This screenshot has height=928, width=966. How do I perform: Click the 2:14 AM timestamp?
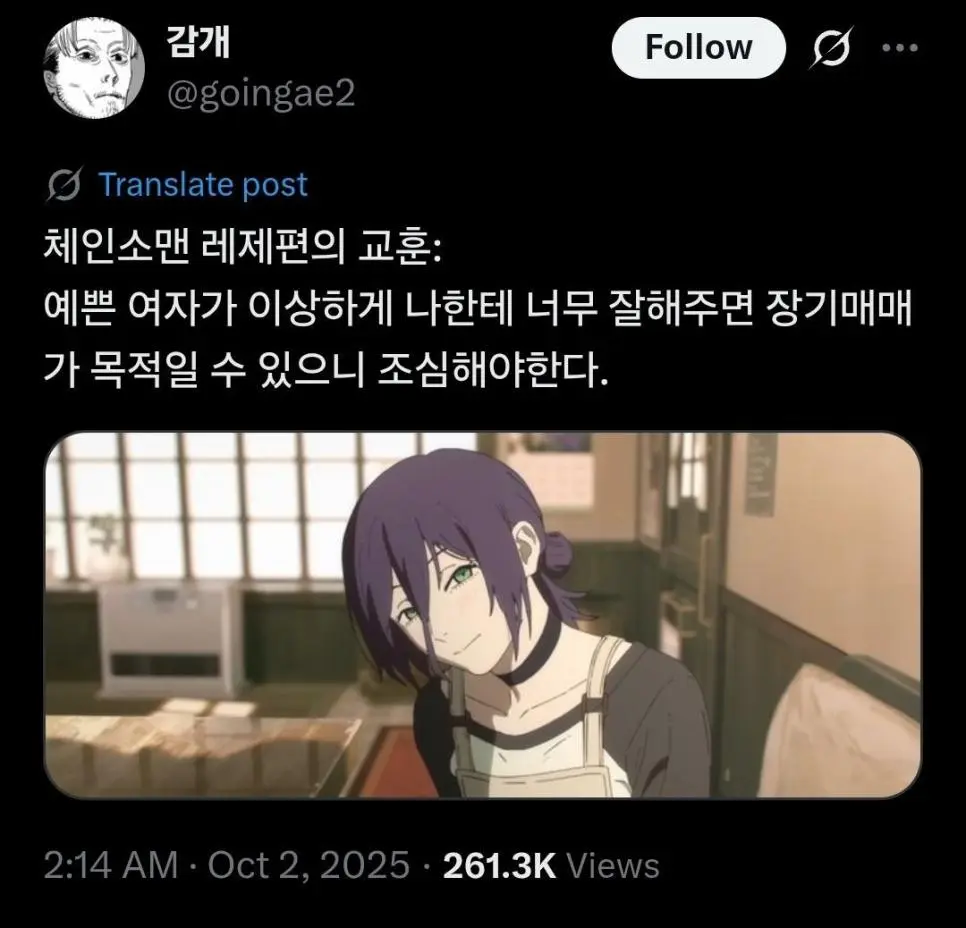[111, 865]
